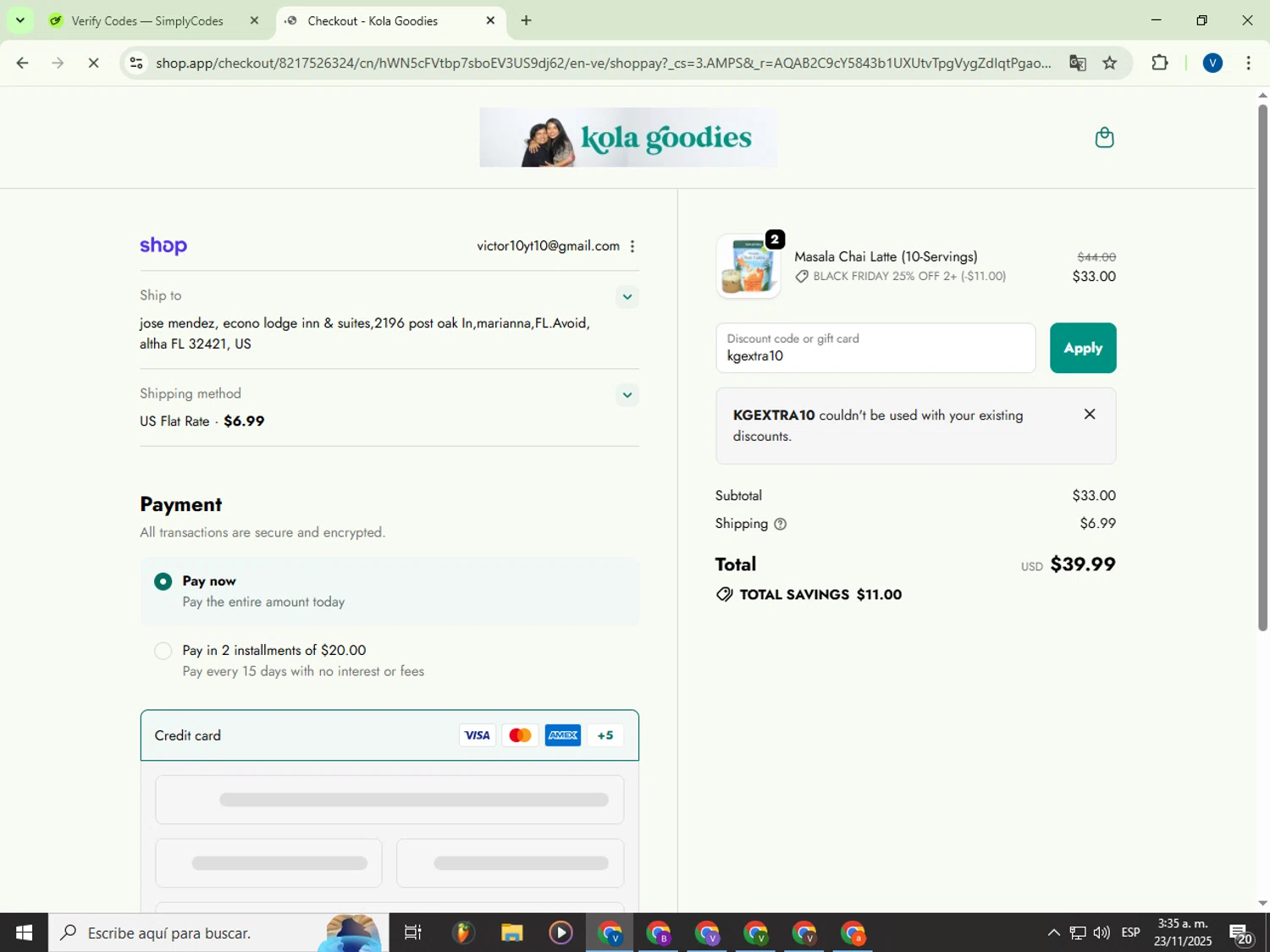
Task: Open the clock showing 3:35 a. m.
Action: 1183,933
